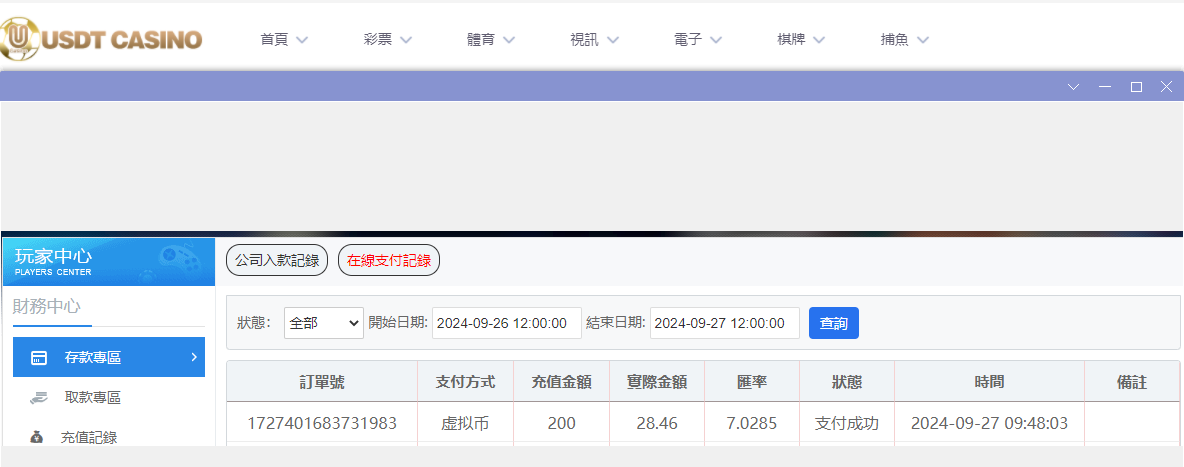Viewport: 1184px width, 467px height.
Task: Expand the chevron next to 首頁
Action: pyautogui.click(x=302, y=41)
